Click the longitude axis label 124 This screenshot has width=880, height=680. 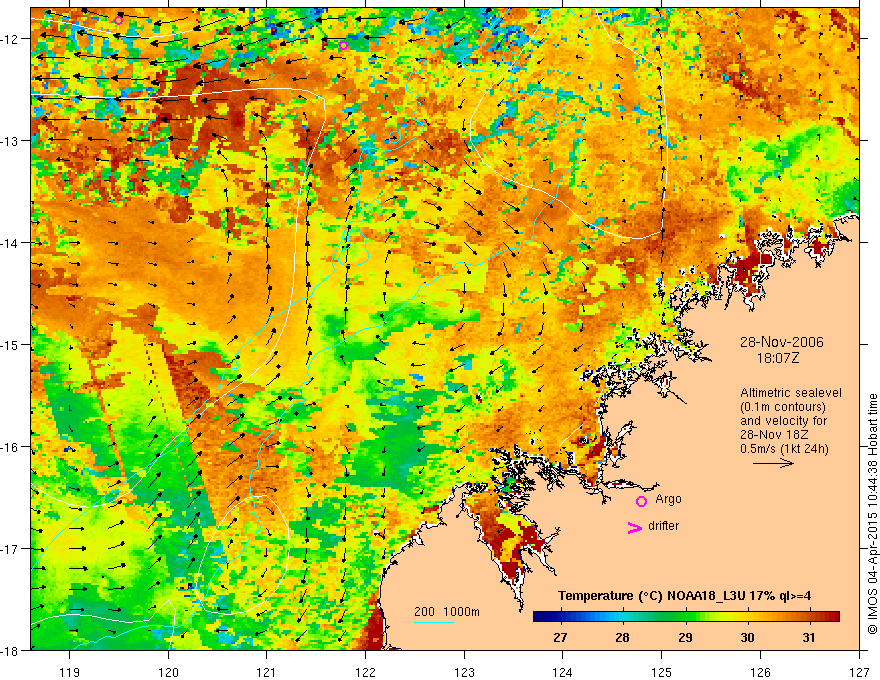[562, 672]
